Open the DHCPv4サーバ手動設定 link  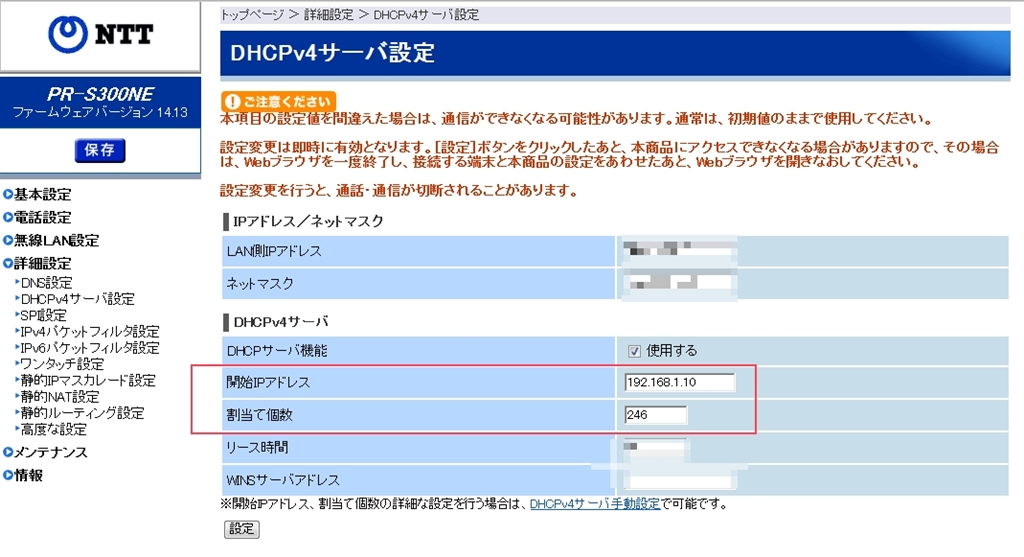point(595,504)
